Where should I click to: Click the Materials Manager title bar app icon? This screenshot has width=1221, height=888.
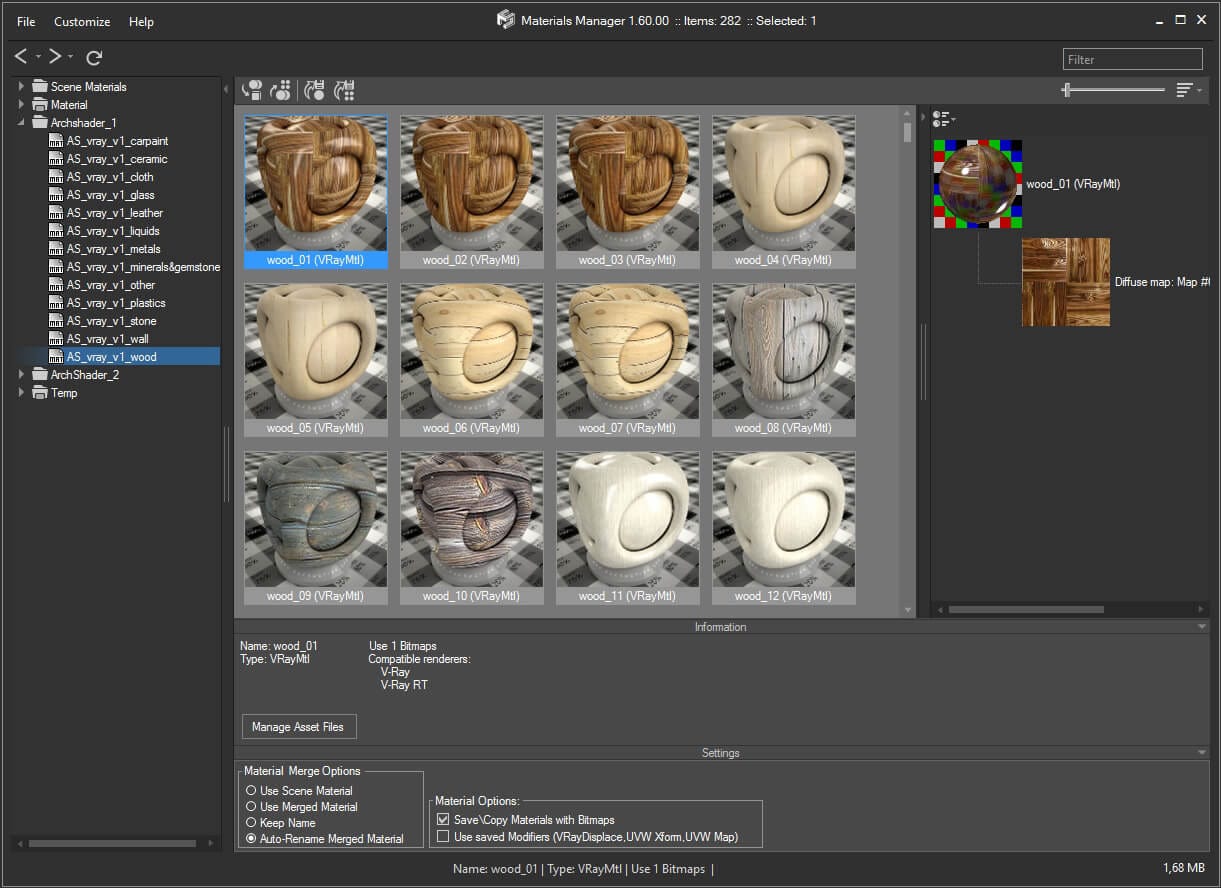(x=506, y=20)
